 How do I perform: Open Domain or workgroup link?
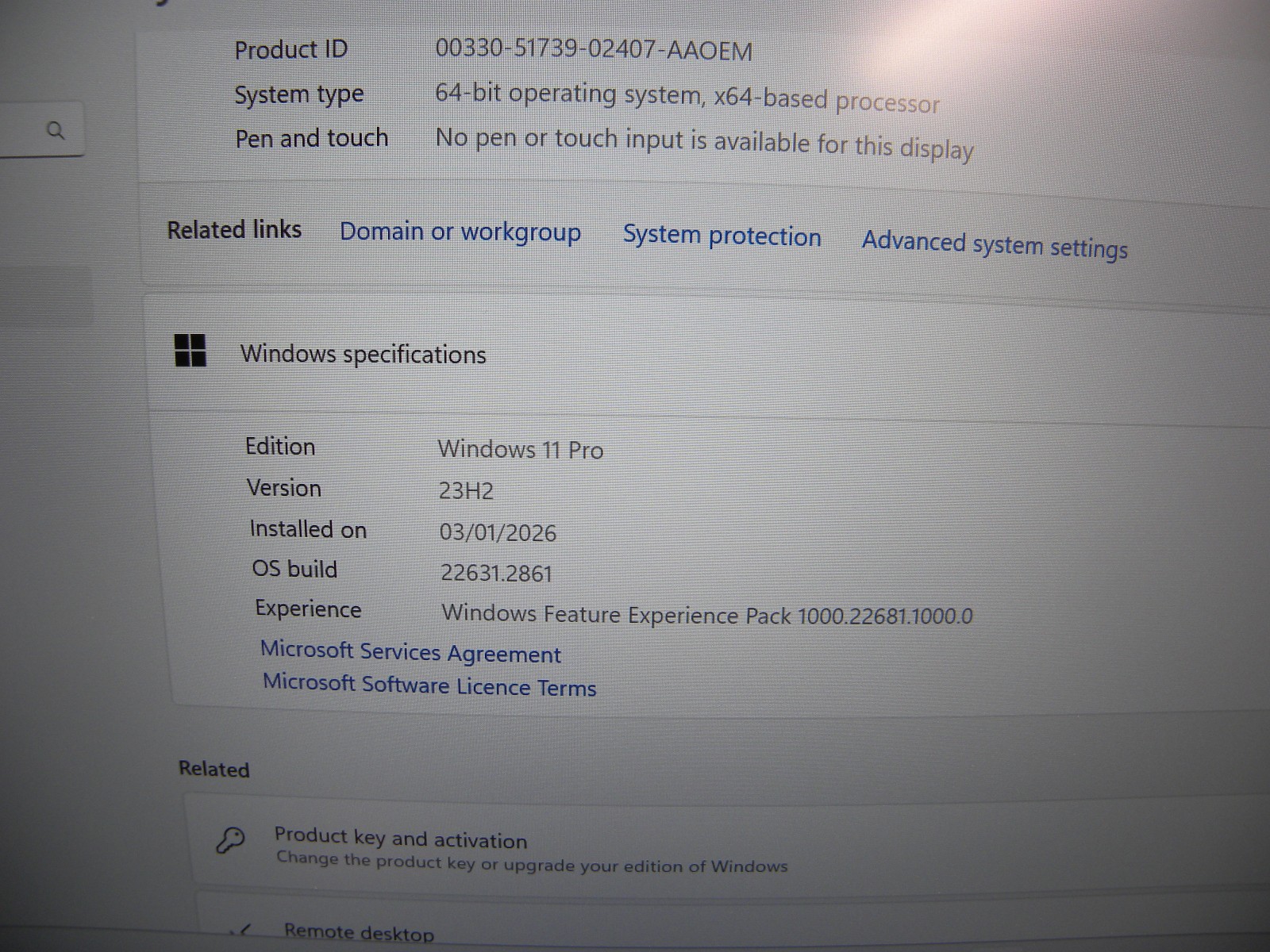point(460,232)
